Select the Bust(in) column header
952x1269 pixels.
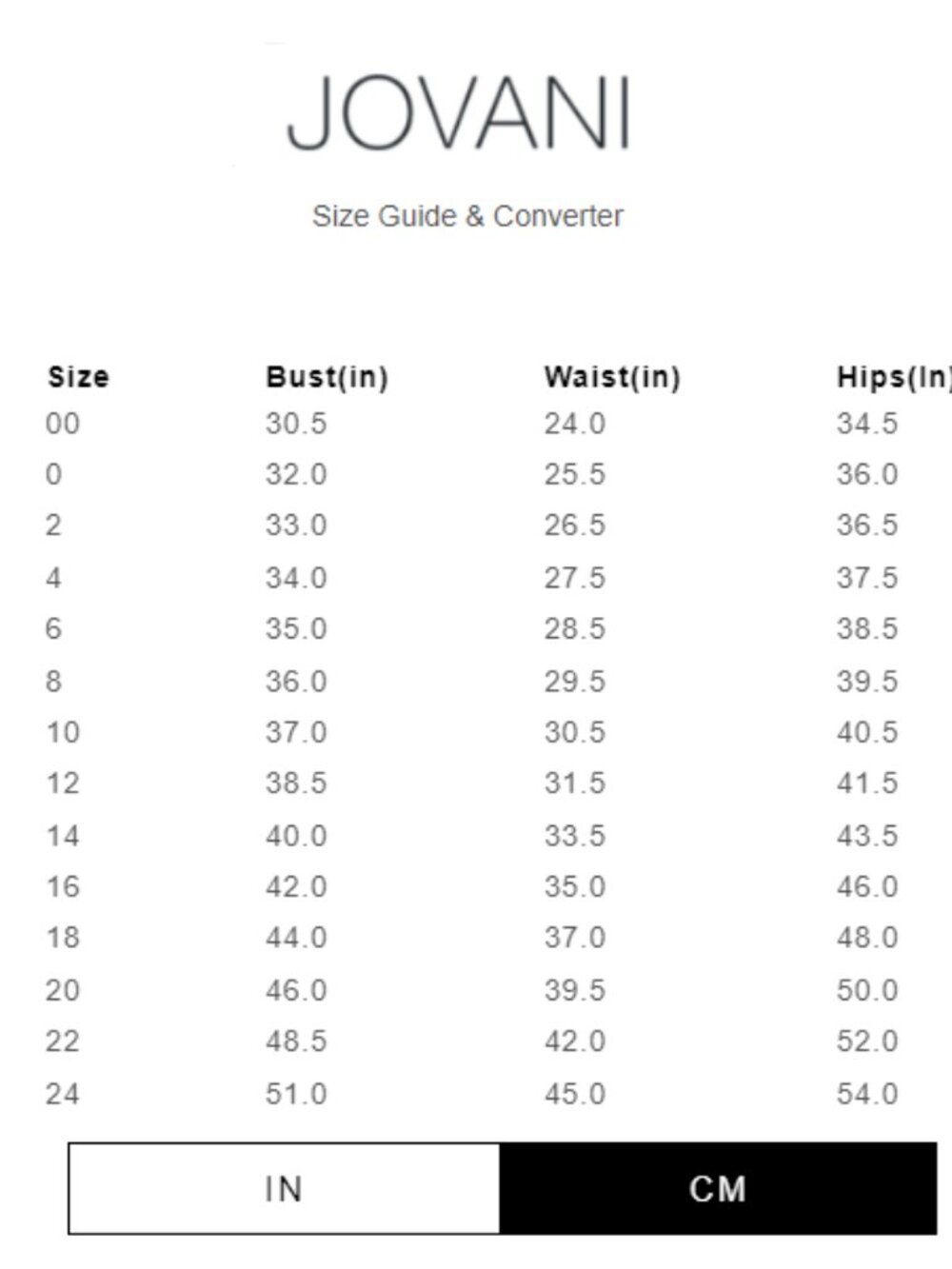(327, 377)
